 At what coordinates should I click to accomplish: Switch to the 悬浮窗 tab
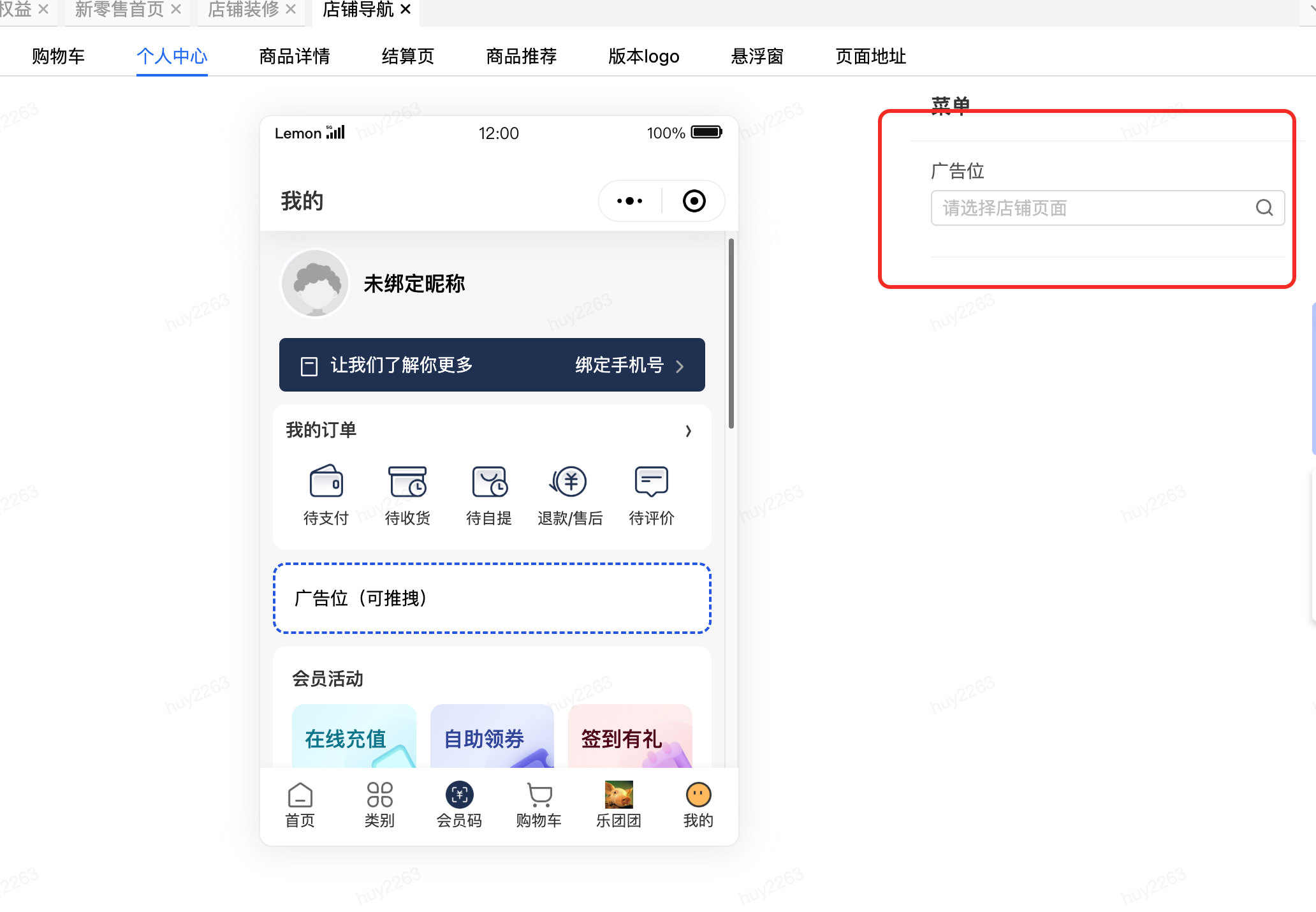757,56
